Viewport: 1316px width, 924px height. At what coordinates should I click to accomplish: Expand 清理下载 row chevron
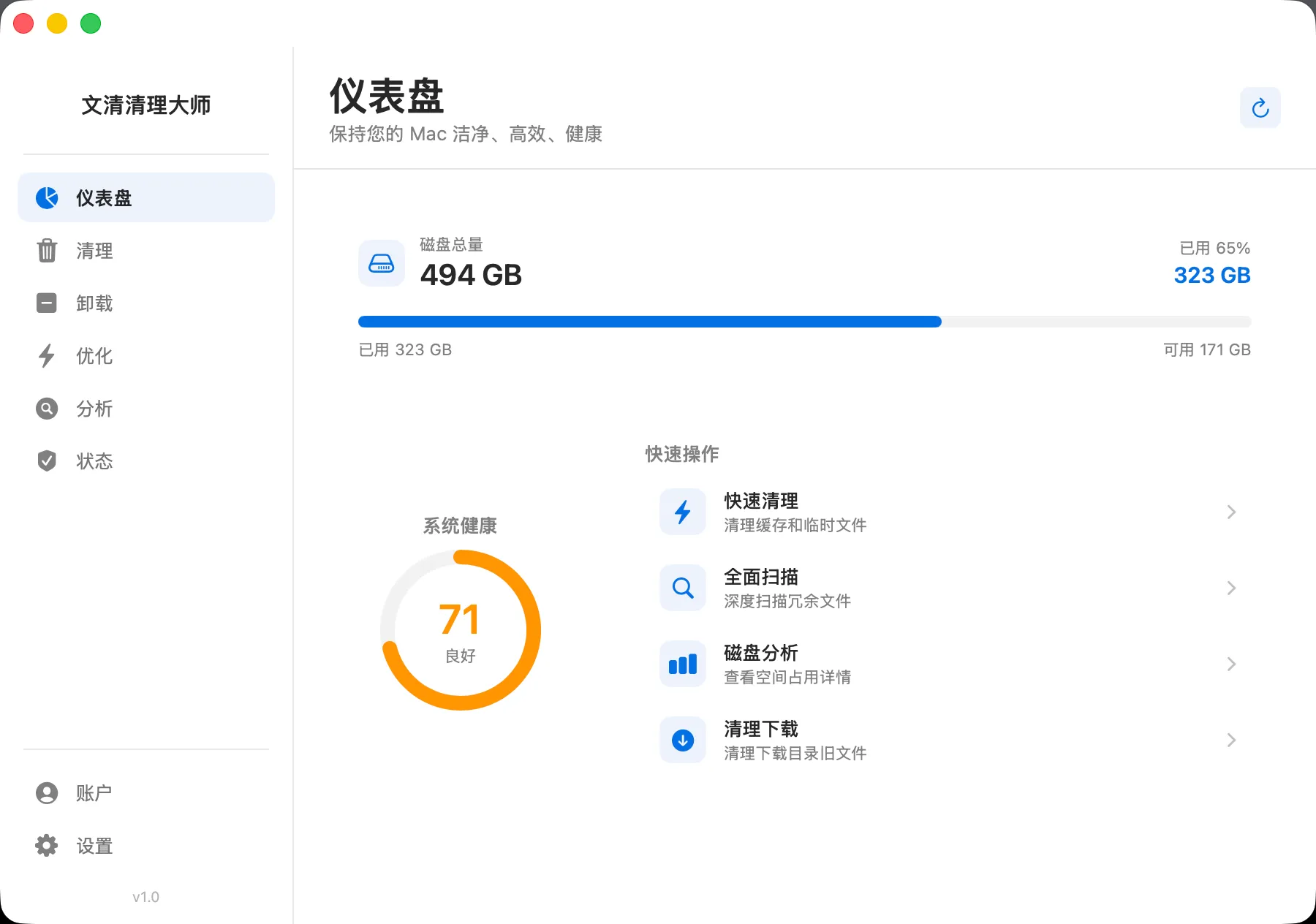pyautogui.click(x=1231, y=740)
